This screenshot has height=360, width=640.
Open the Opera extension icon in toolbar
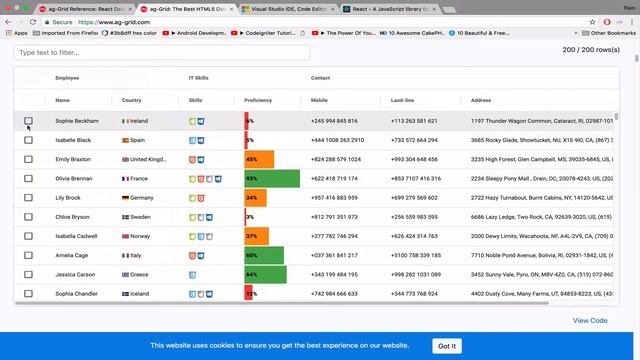[607, 22]
